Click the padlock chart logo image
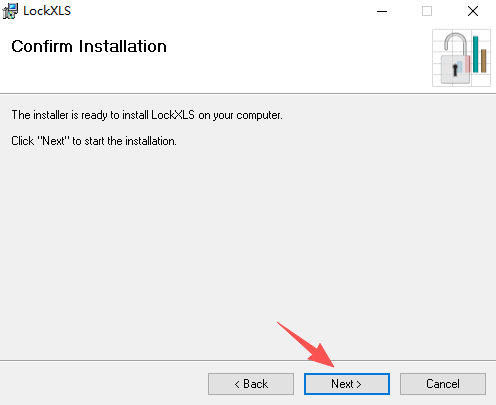Screen dimensions: 496x405 (x=461, y=58)
